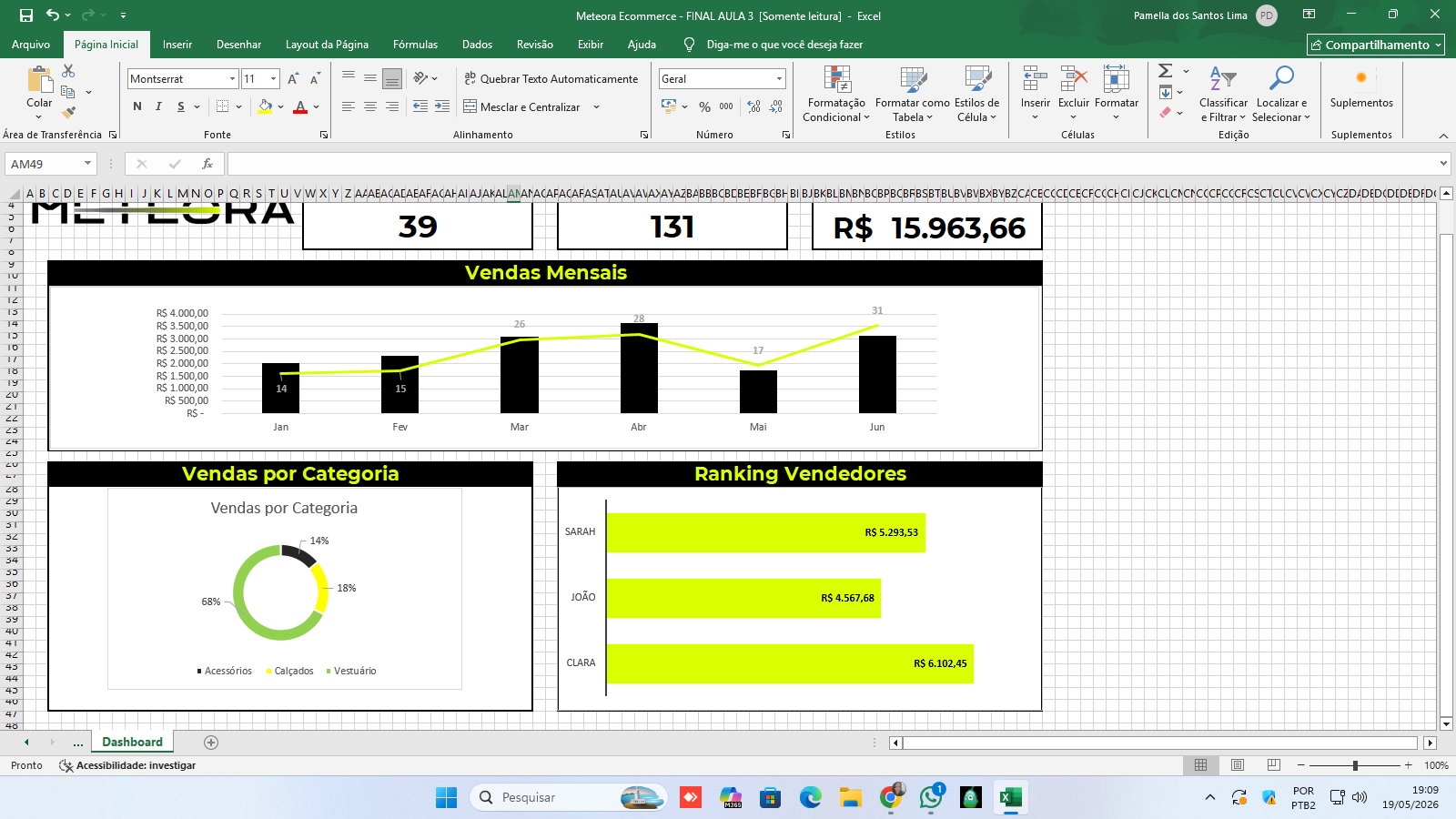Switch to the Dados tab
The height and width of the screenshot is (819, 1456).
tap(477, 45)
